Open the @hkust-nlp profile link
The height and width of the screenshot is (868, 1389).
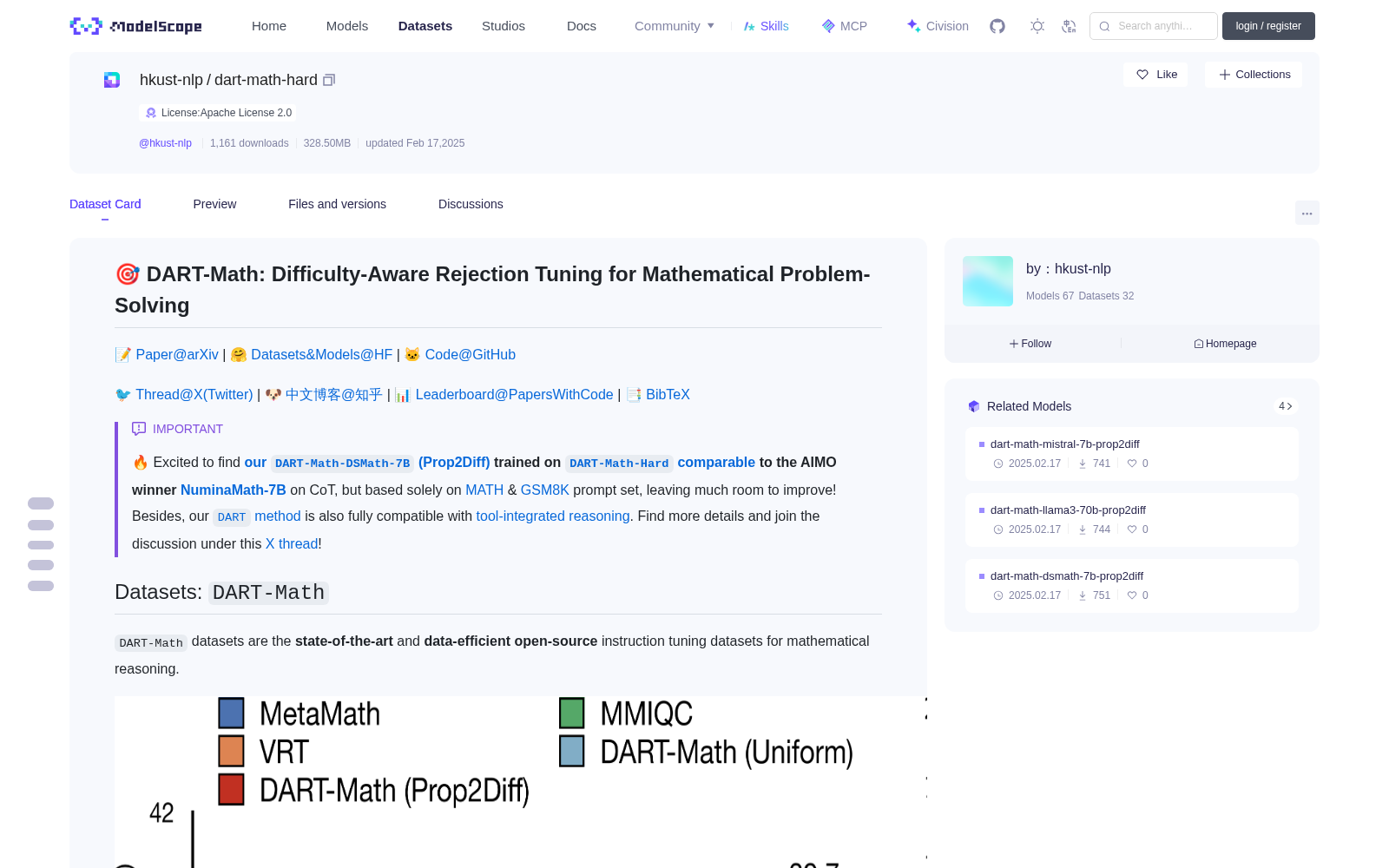(165, 143)
